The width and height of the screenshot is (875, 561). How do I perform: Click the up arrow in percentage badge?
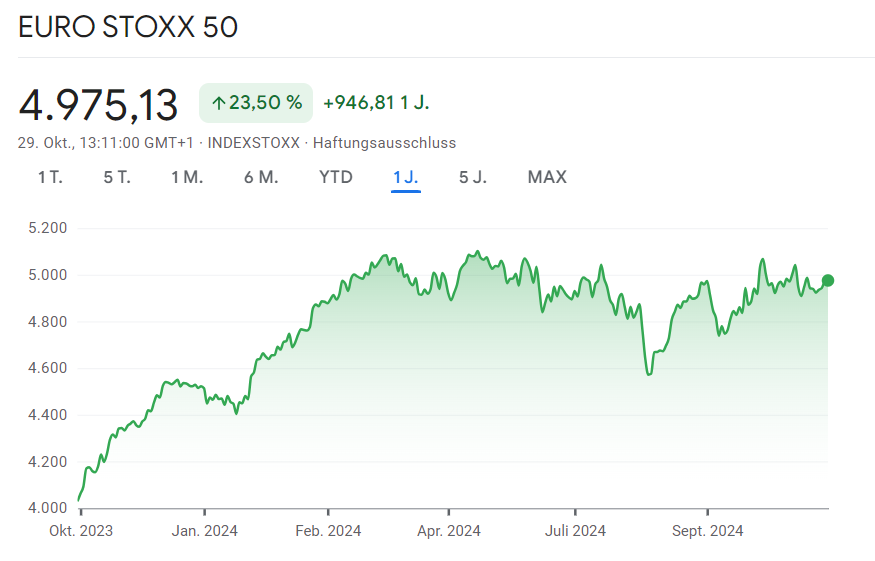pyautogui.click(x=219, y=103)
